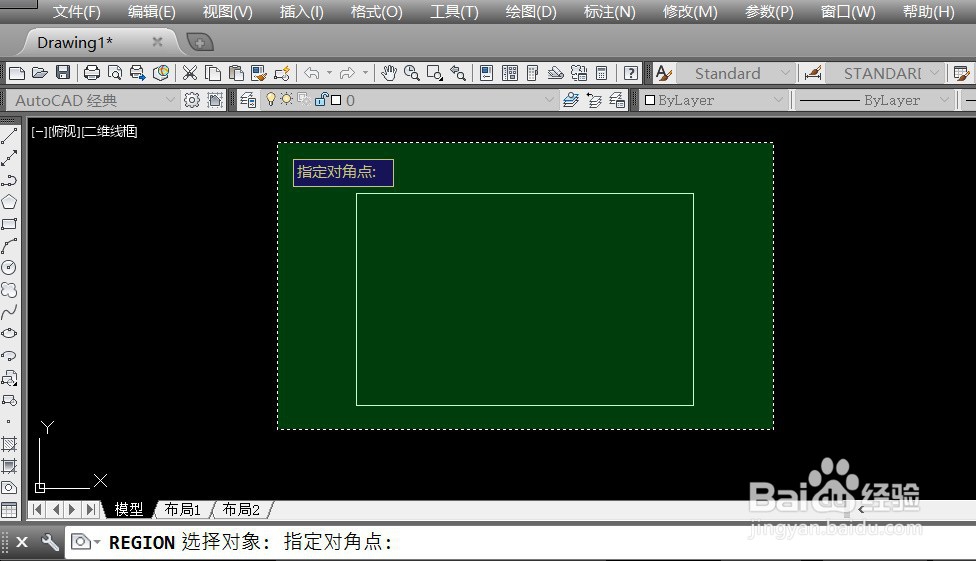Open the Markup Set Manager icon
976x561 pixels.
(579, 73)
